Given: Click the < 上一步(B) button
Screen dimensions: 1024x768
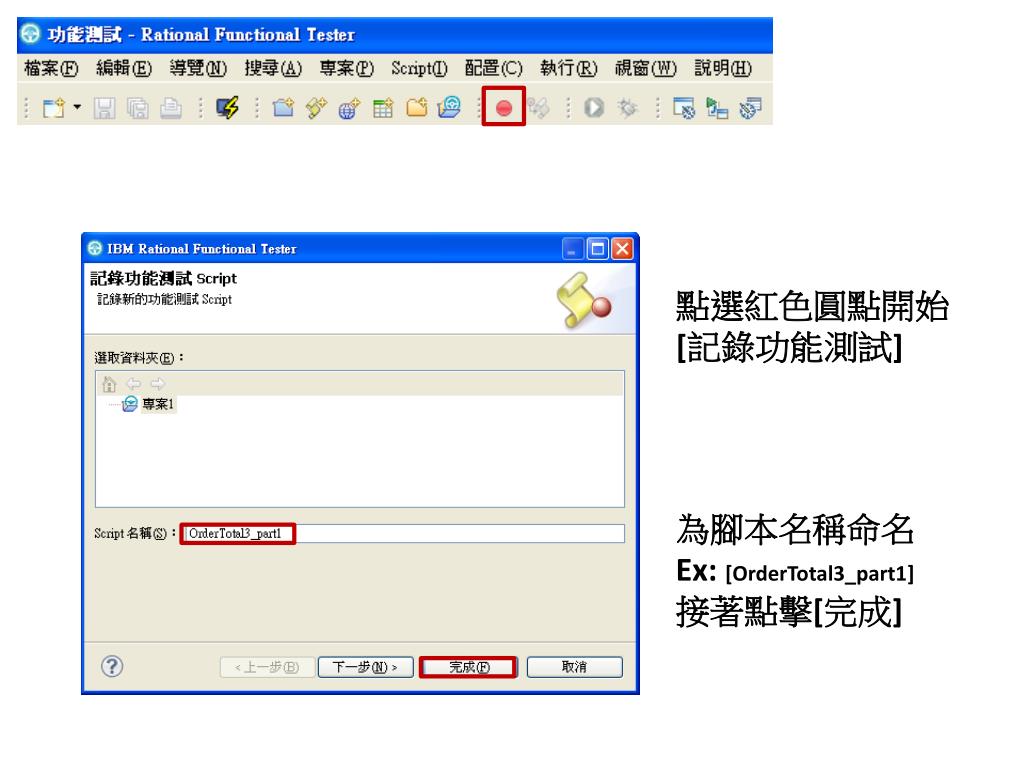Looking at the screenshot, I should point(267,667).
